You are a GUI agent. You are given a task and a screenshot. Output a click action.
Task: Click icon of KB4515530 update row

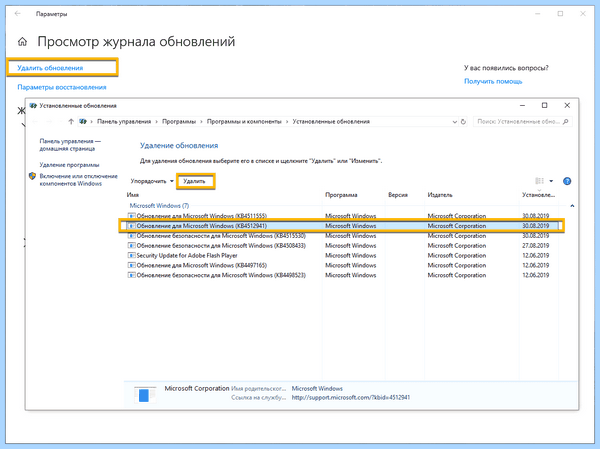(x=131, y=236)
